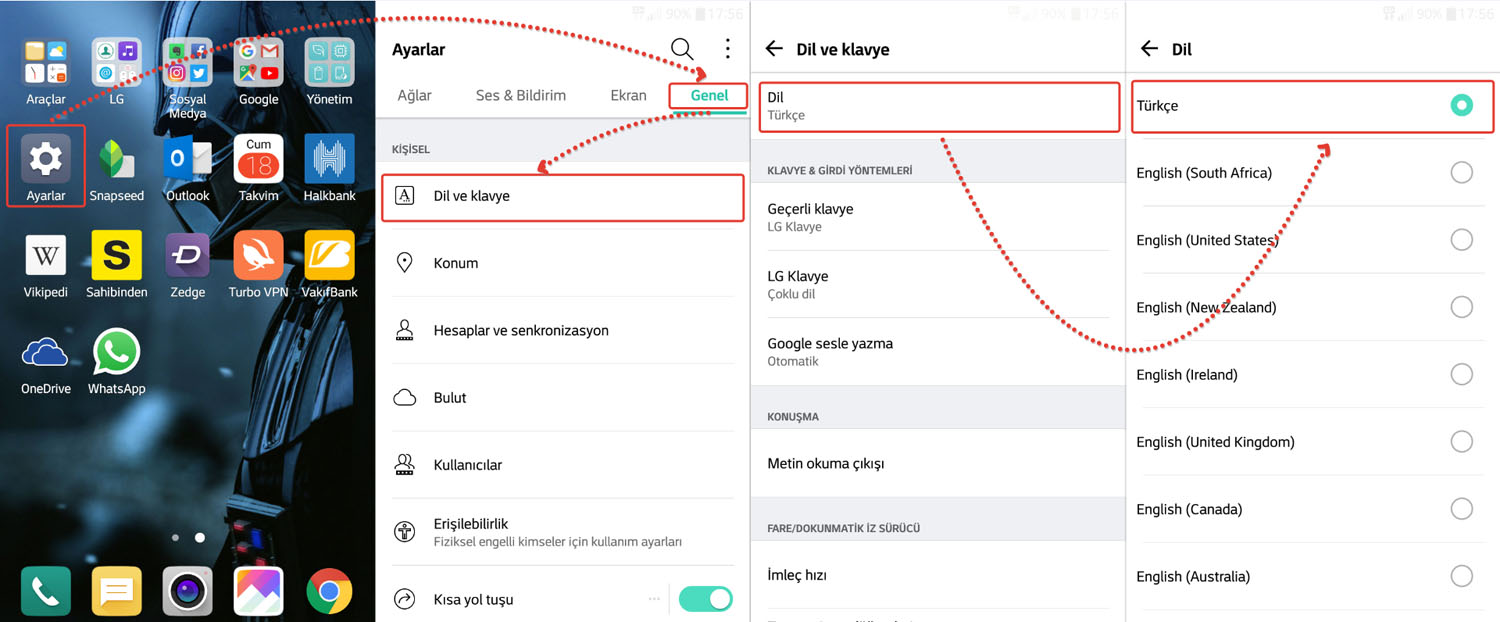Switch to the Genel tab
This screenshot has width=1500, height=622.
pos(709,95)
